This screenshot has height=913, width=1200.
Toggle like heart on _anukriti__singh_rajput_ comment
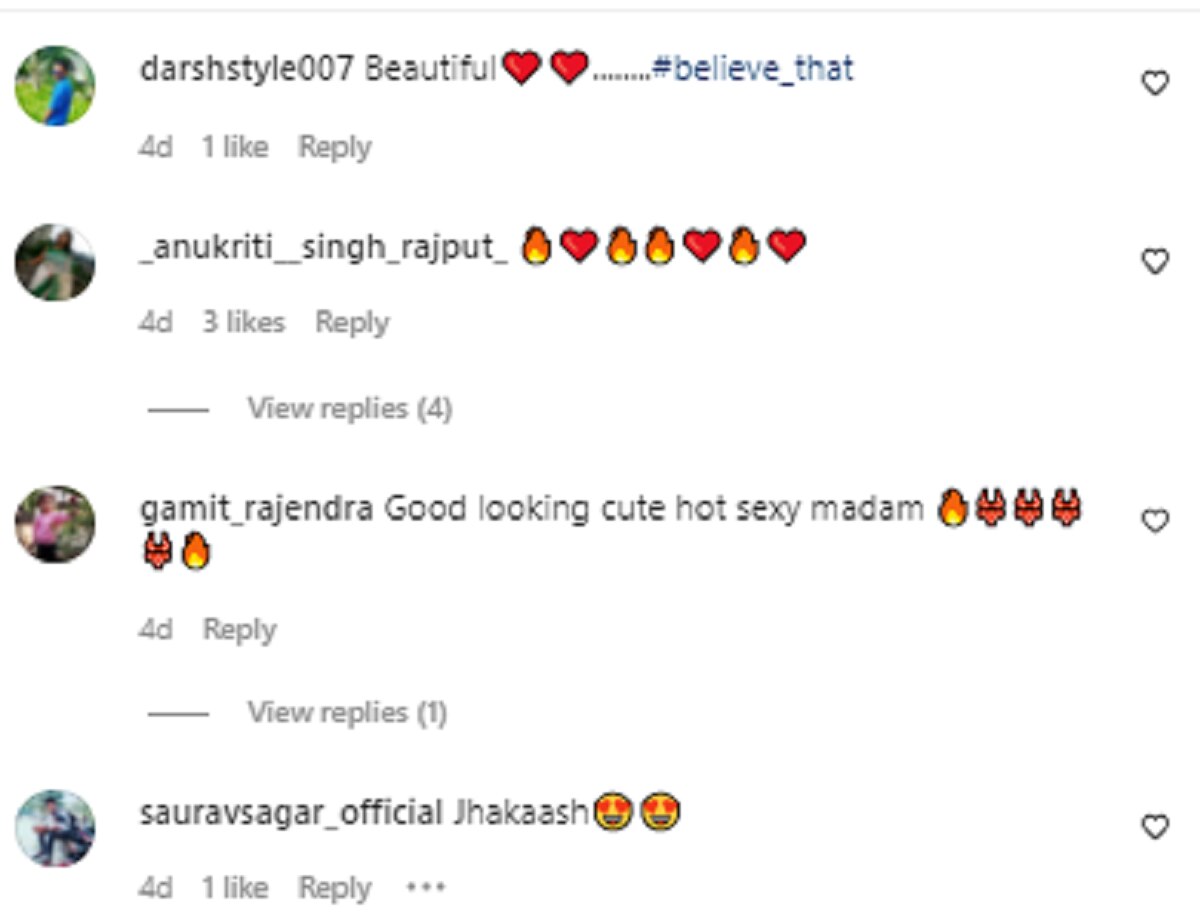[1155, 262]
